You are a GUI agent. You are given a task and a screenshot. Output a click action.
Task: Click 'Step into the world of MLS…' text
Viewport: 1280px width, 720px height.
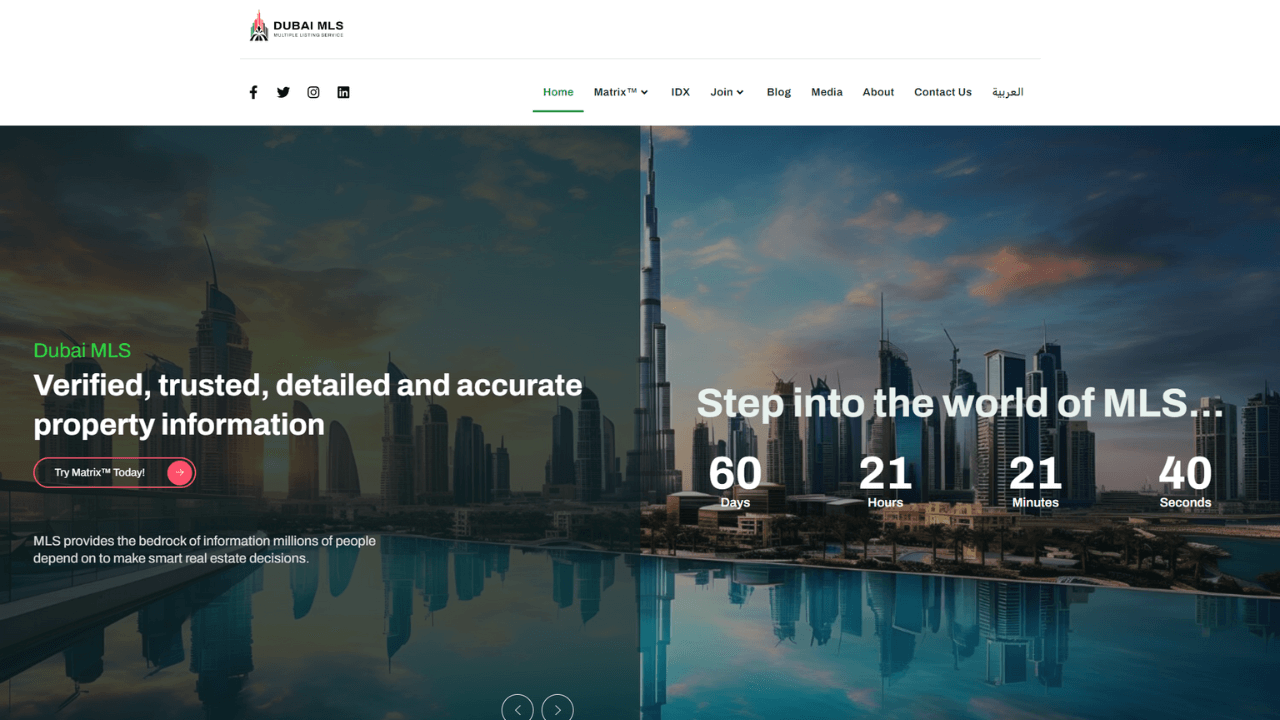coord(960,404)
